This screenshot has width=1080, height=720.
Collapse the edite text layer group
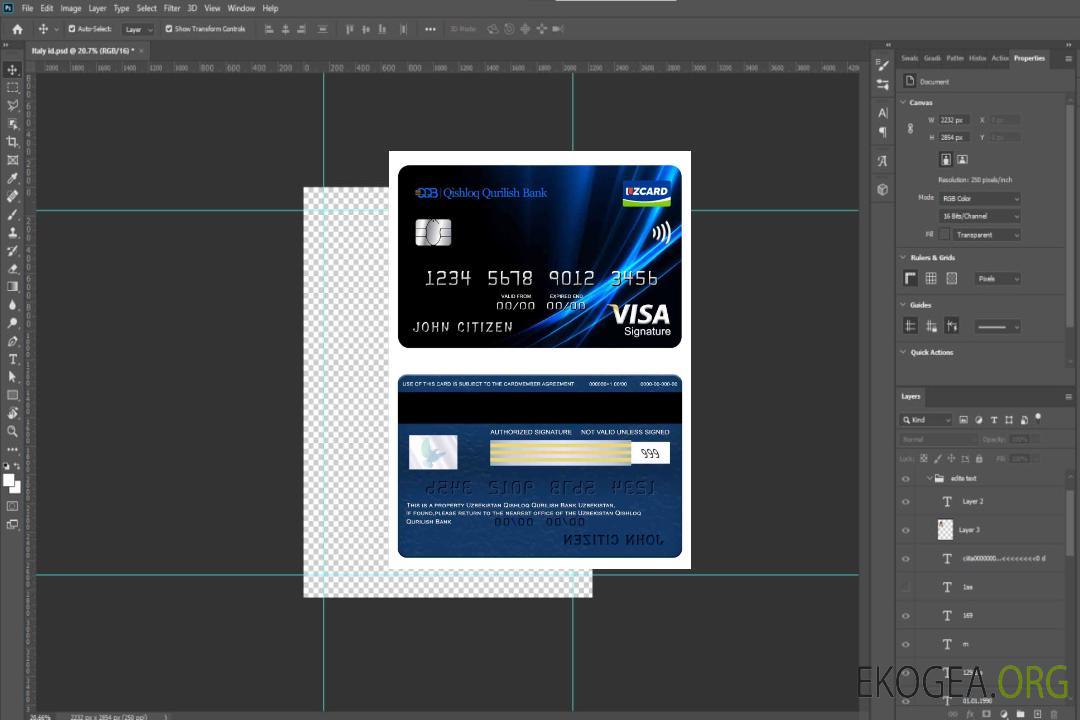tap(928, 479)
